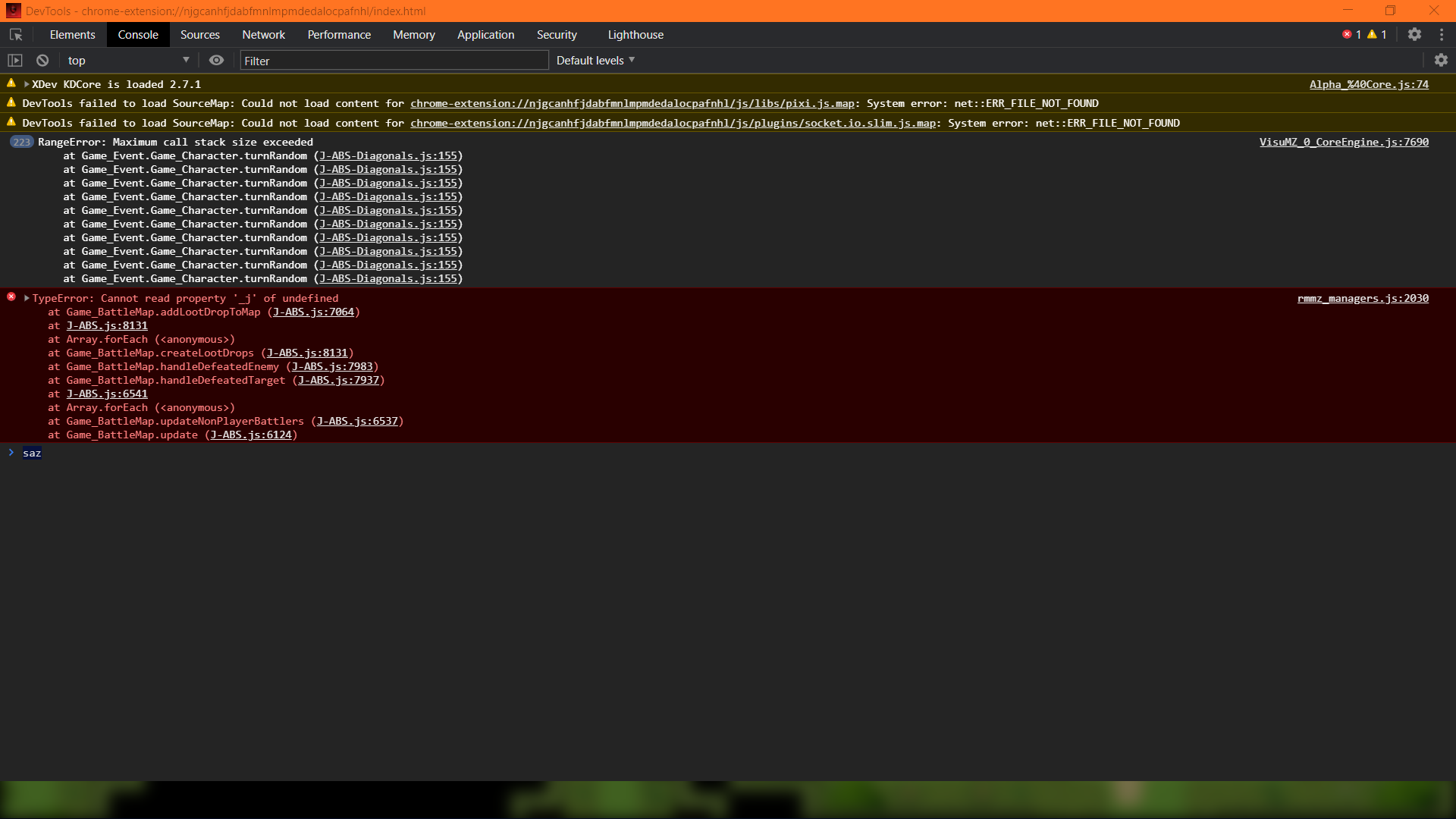This screenshot has height=819, width=1456.
Task: Click the yellow warning count indicator
Action: coord(1377,35)
